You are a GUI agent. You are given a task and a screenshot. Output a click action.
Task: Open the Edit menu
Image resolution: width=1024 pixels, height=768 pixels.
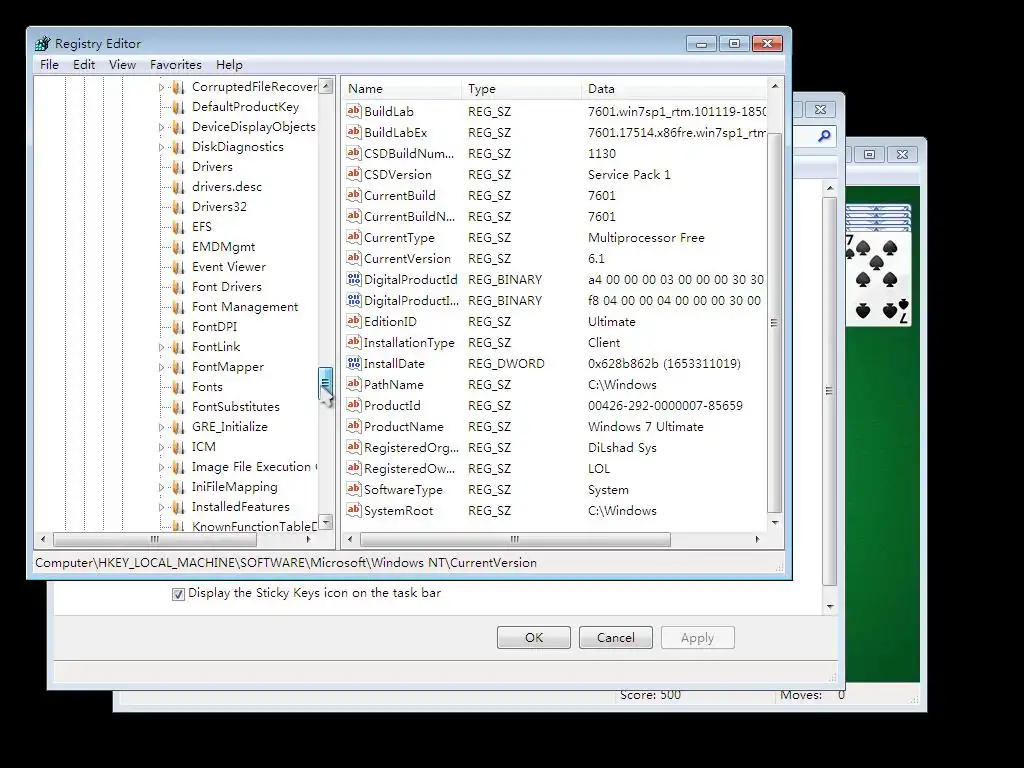[84, 65]
